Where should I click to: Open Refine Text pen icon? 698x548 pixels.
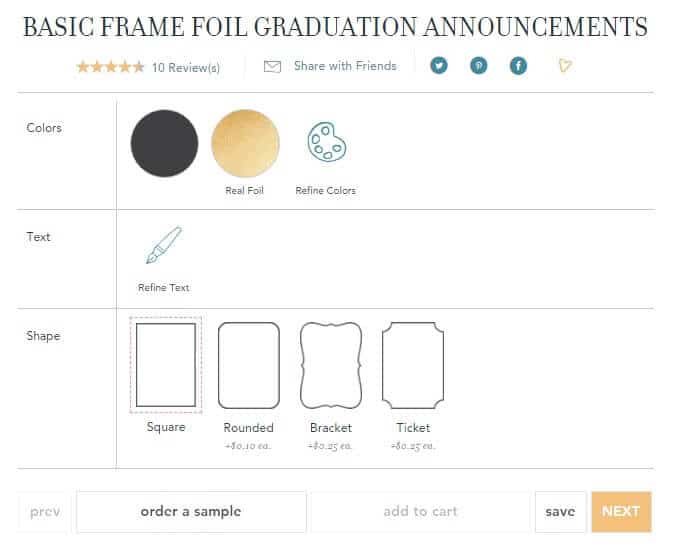[164, 245]
